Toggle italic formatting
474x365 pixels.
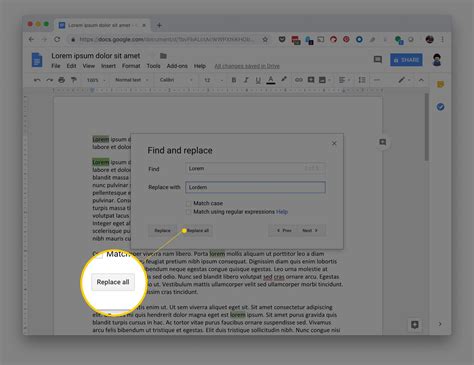(246, 80)
